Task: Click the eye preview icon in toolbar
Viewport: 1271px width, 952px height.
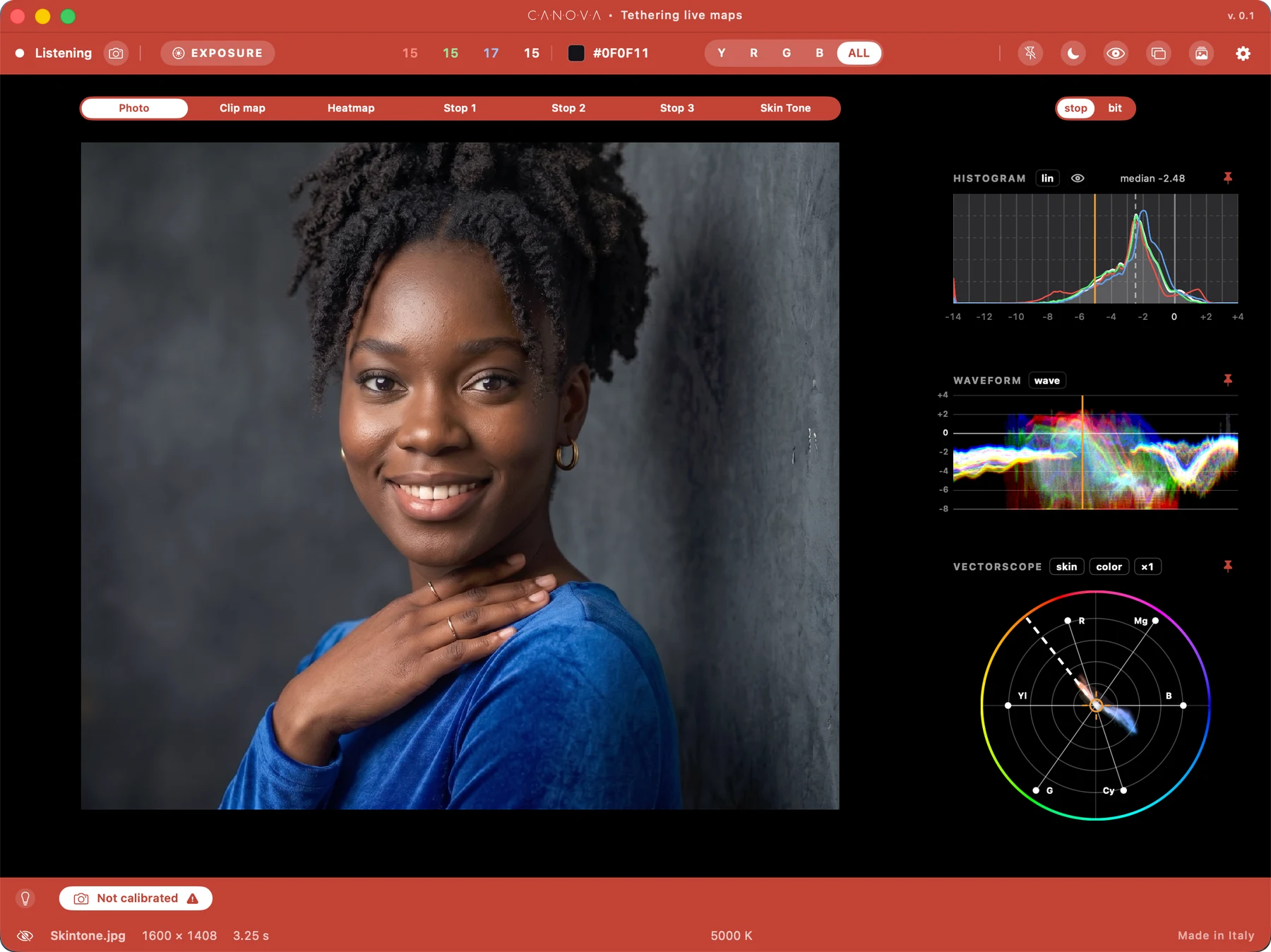Action: (1116, 53)
